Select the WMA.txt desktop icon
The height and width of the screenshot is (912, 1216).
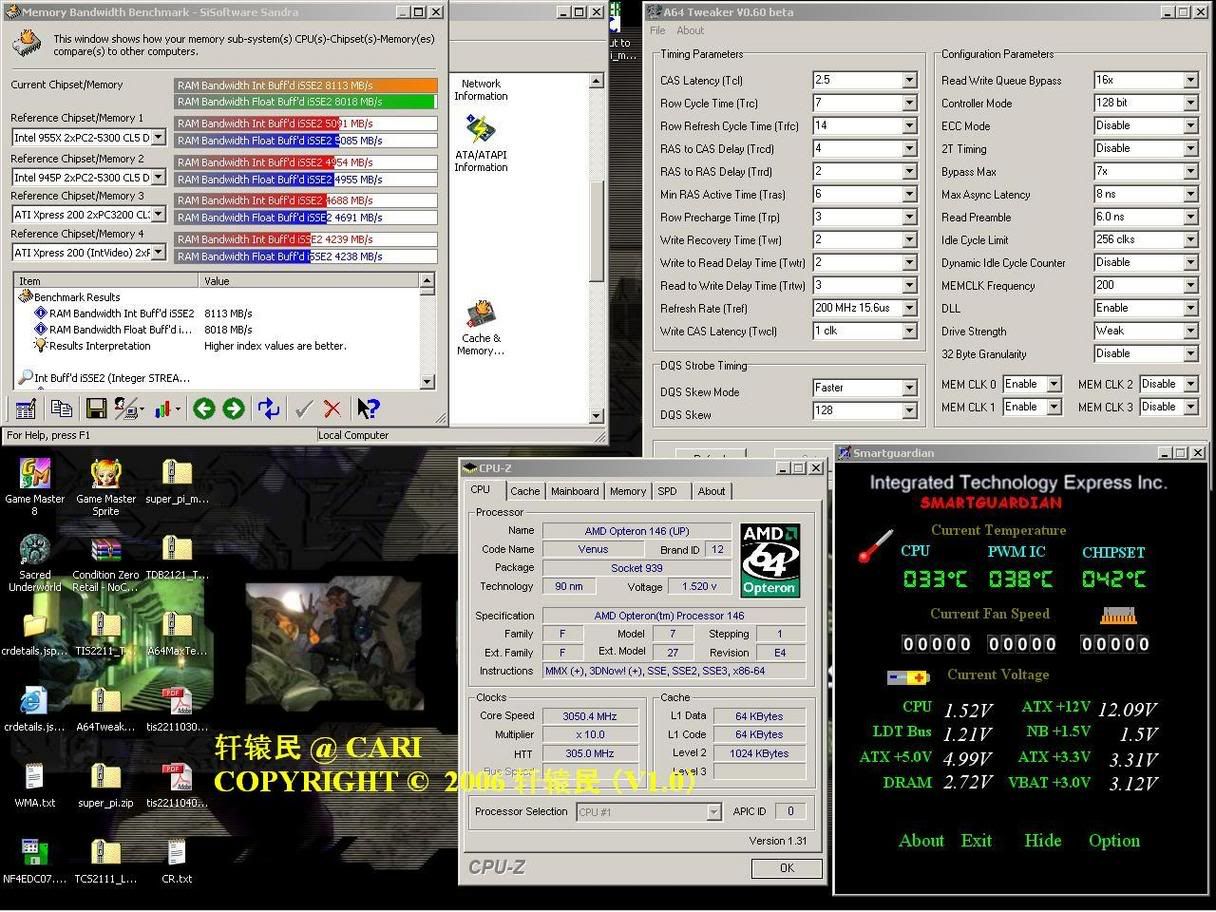[34, 786]
